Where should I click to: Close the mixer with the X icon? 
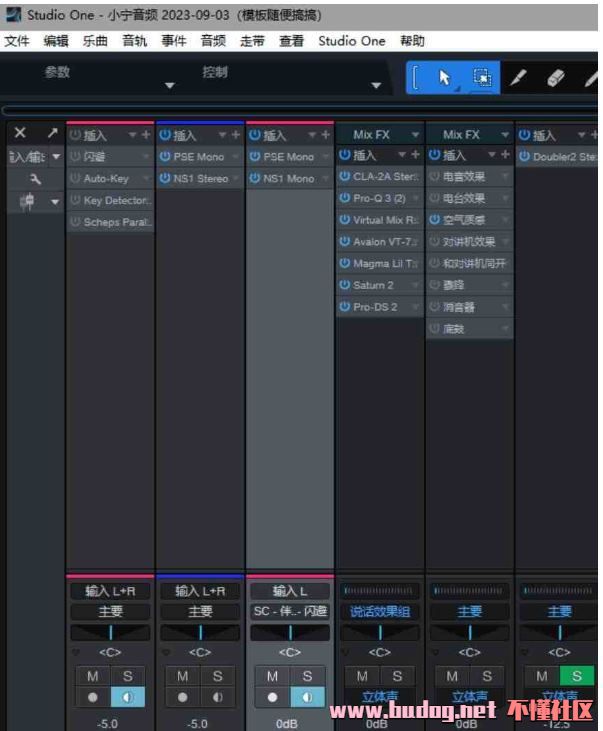(20, 133)
